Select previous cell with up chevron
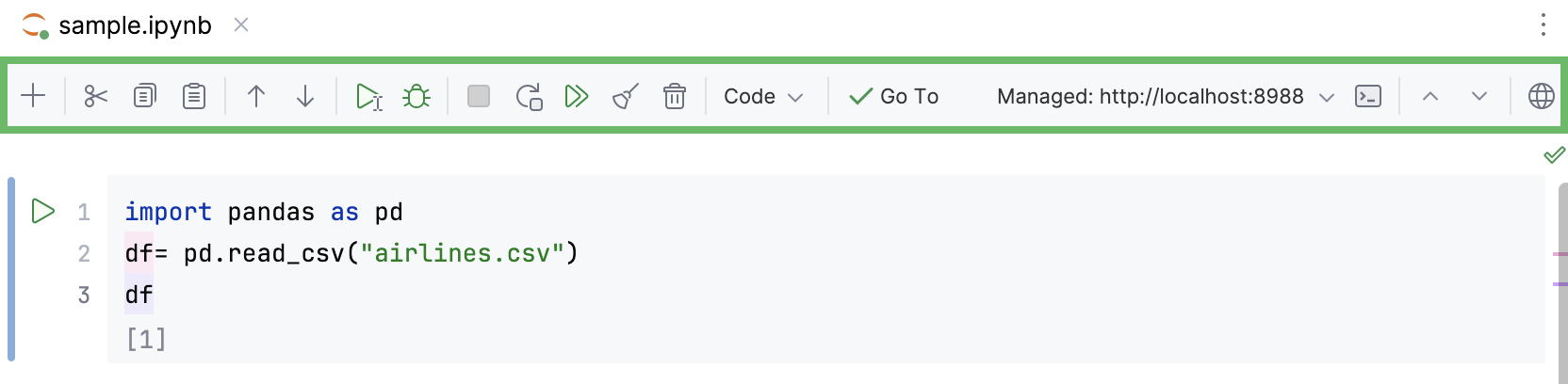Image resolution: width=1568 pixels, height=384 pixels. tap(1430, 96)
